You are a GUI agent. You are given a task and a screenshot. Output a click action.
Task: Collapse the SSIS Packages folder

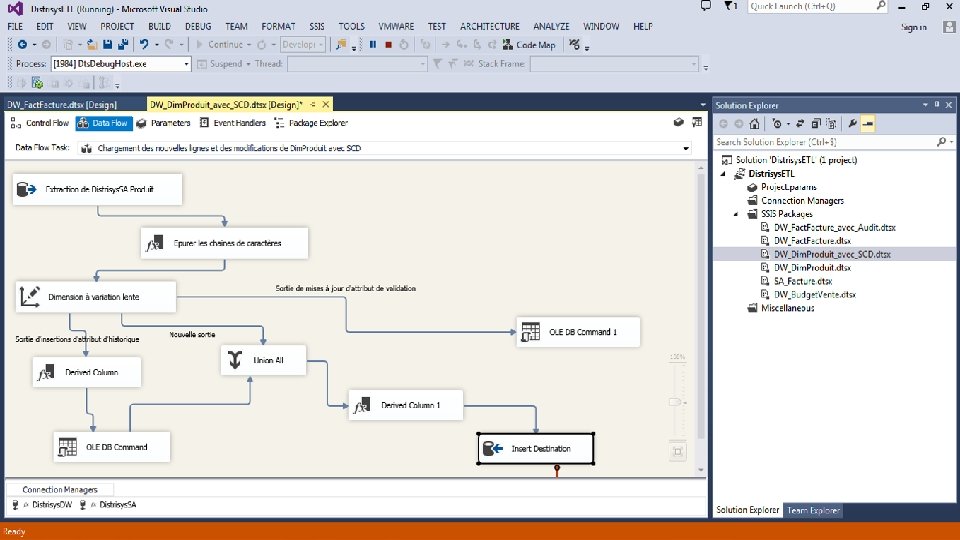coord(736,214)
